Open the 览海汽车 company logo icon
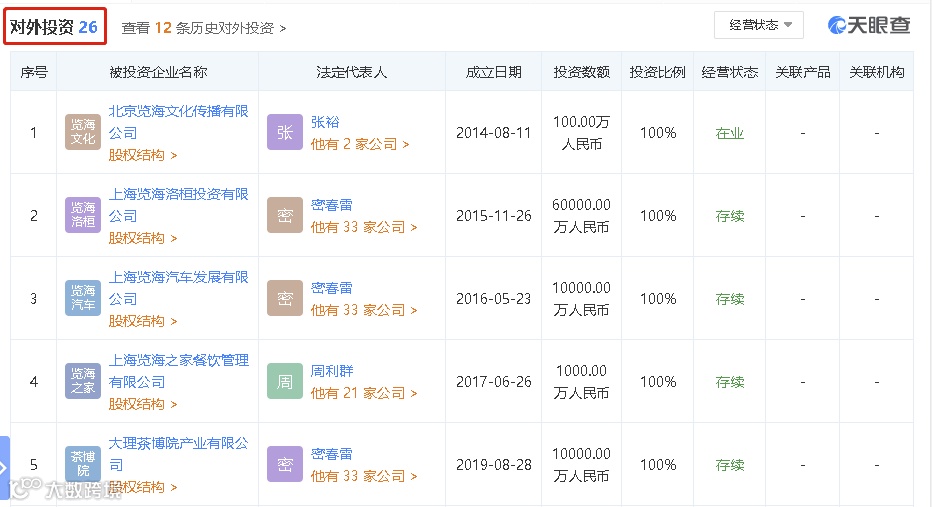Viewport: 932px width, 507px height. pyautogui.click(x=83, y=298)
